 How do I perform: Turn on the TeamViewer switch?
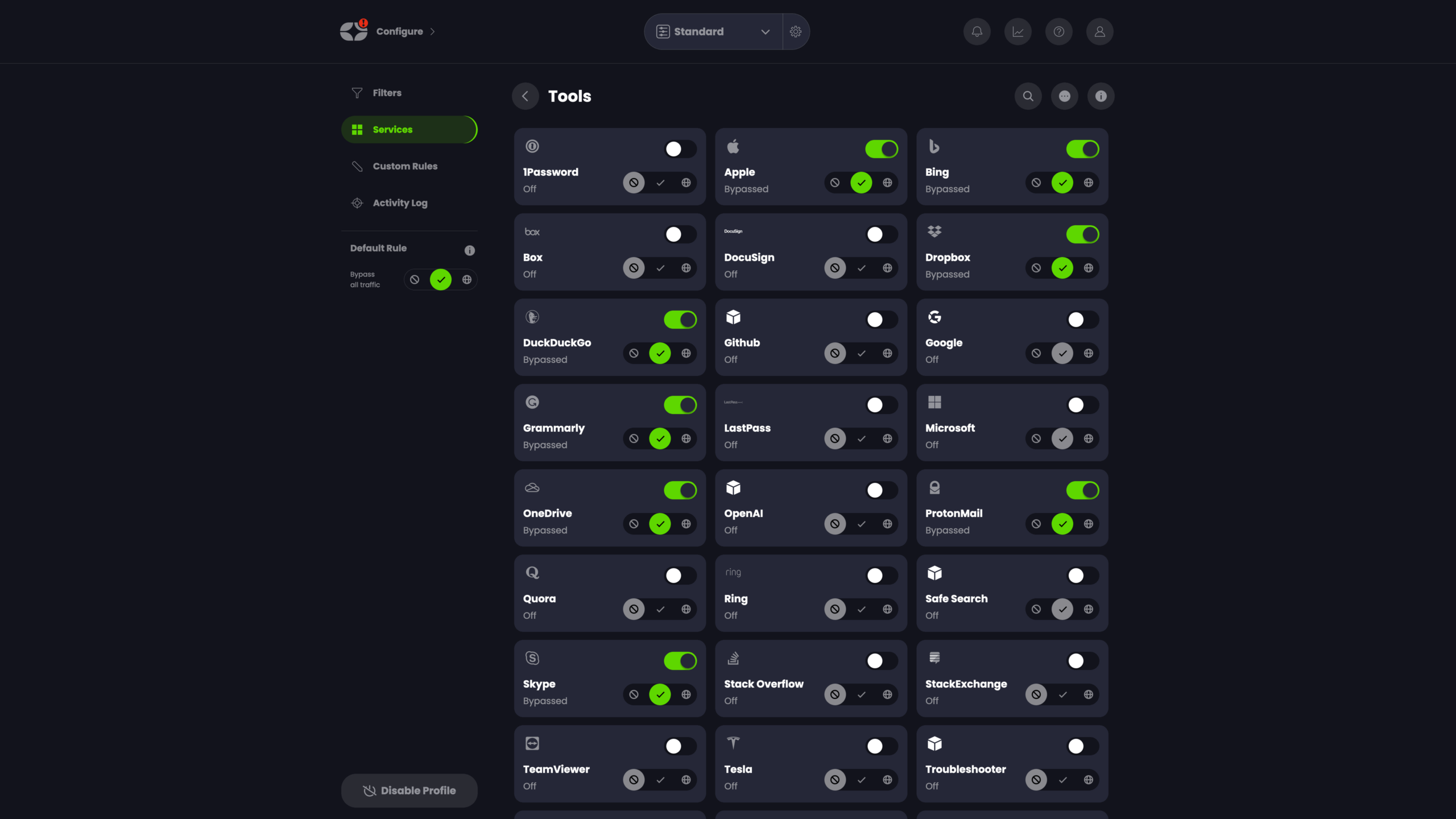click(680, 746)
